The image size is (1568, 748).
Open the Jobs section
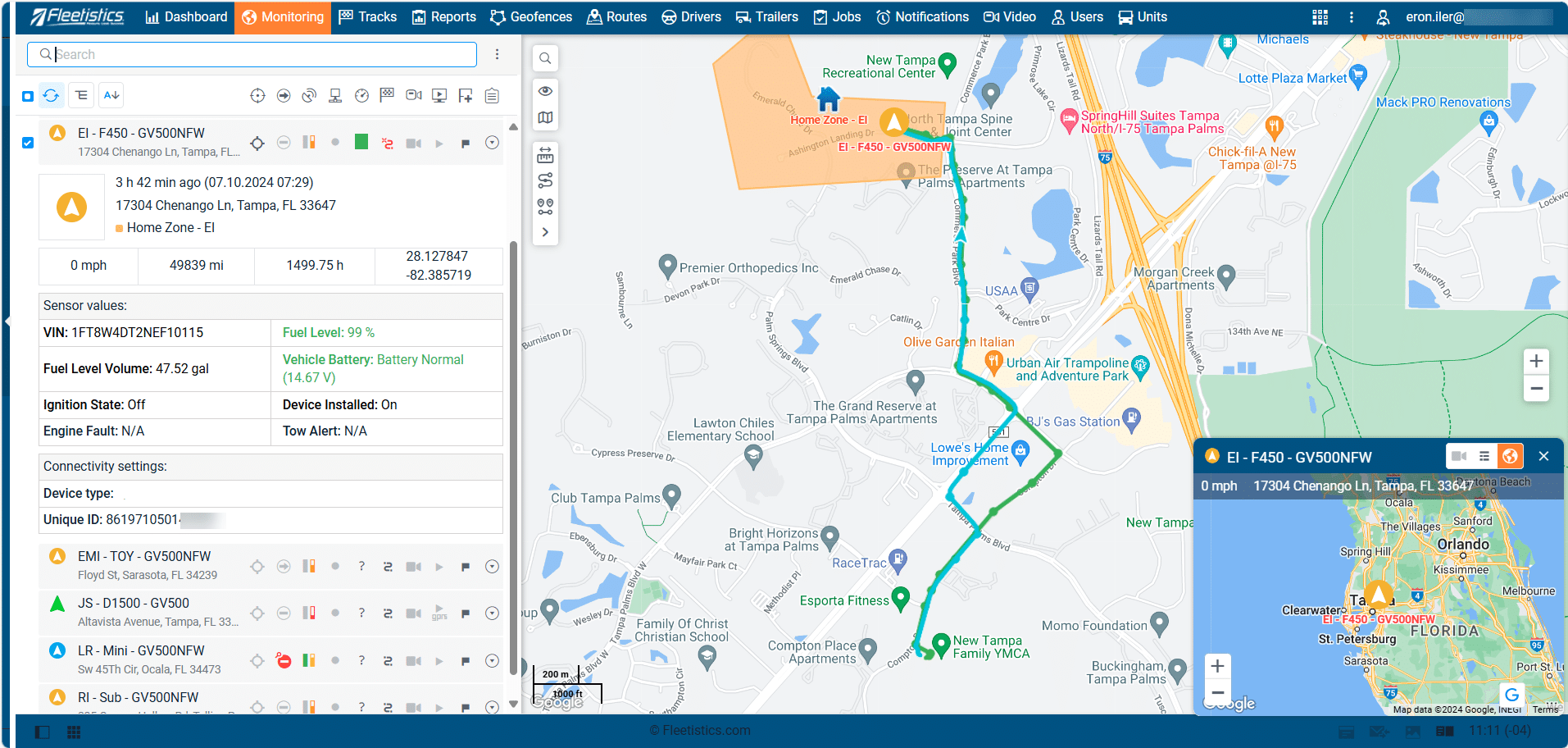837,16
